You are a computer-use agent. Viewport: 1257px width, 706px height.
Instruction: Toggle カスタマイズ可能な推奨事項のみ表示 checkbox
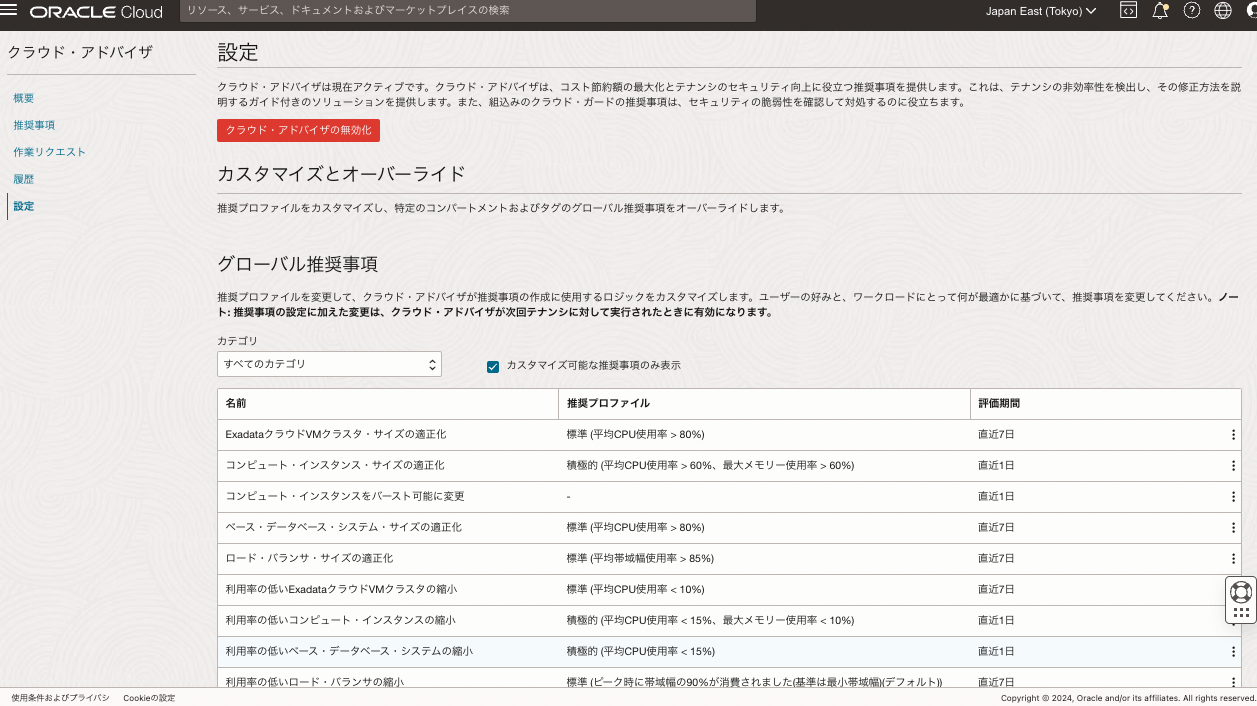click(x=492, y=366)
